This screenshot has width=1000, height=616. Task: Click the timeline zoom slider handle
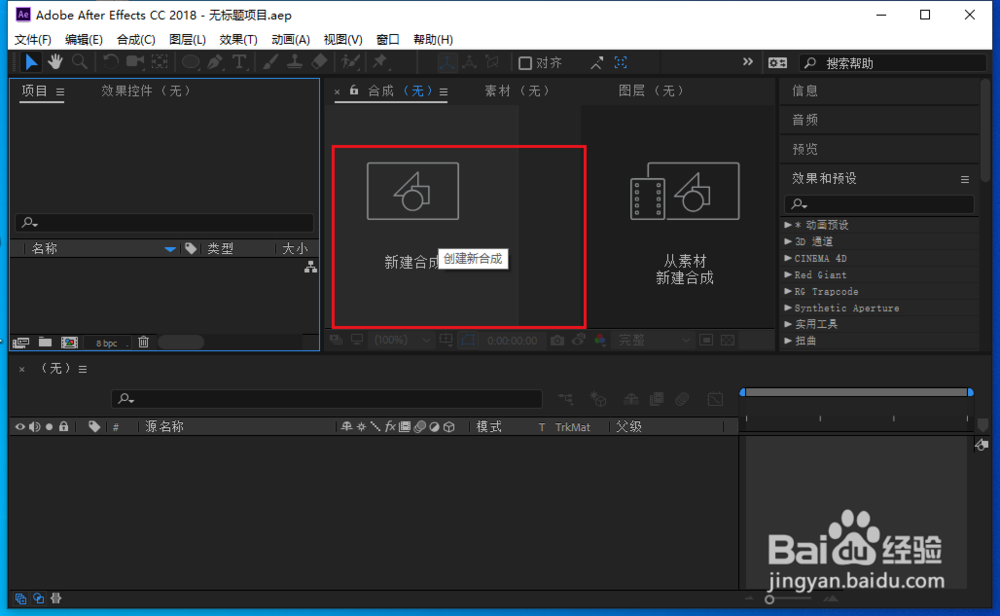tap(770, 599)
